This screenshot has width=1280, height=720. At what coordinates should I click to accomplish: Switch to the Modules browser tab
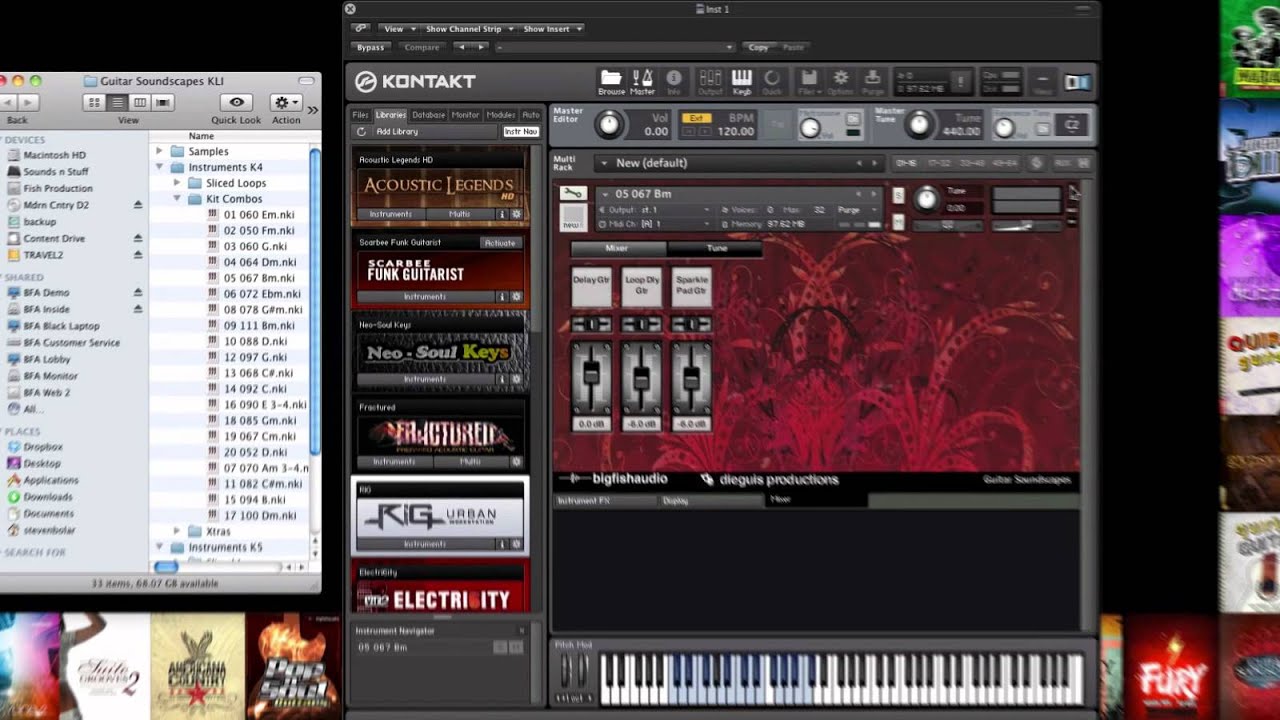pyautogui.click(x=501, y=115)
